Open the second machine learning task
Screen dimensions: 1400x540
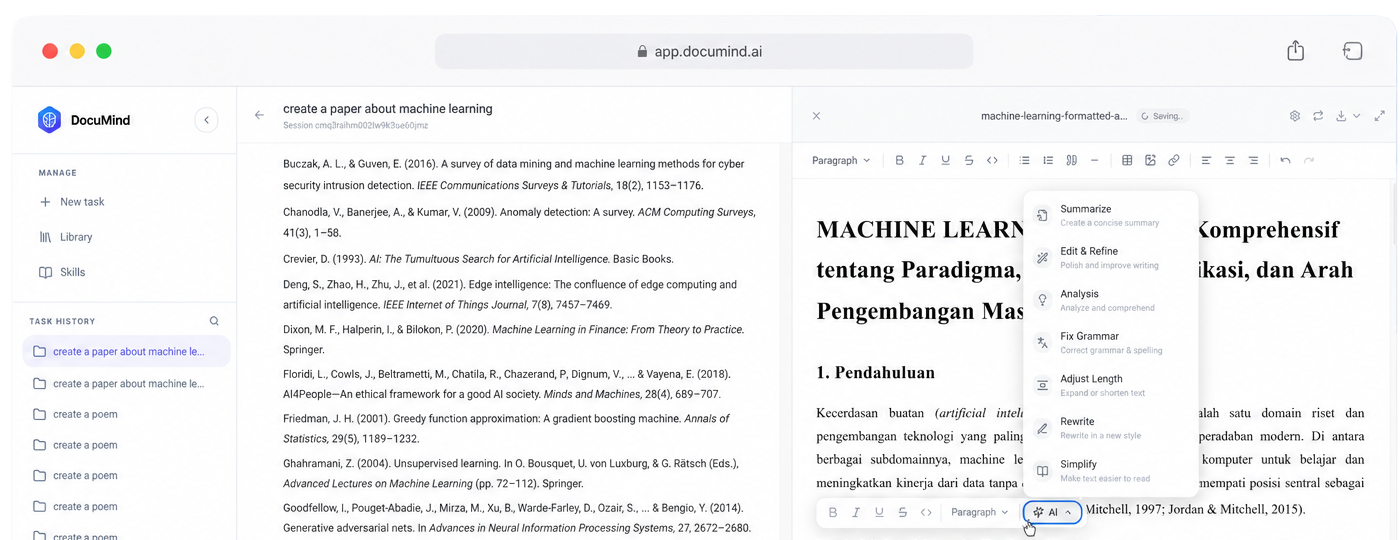pos(126,384)
